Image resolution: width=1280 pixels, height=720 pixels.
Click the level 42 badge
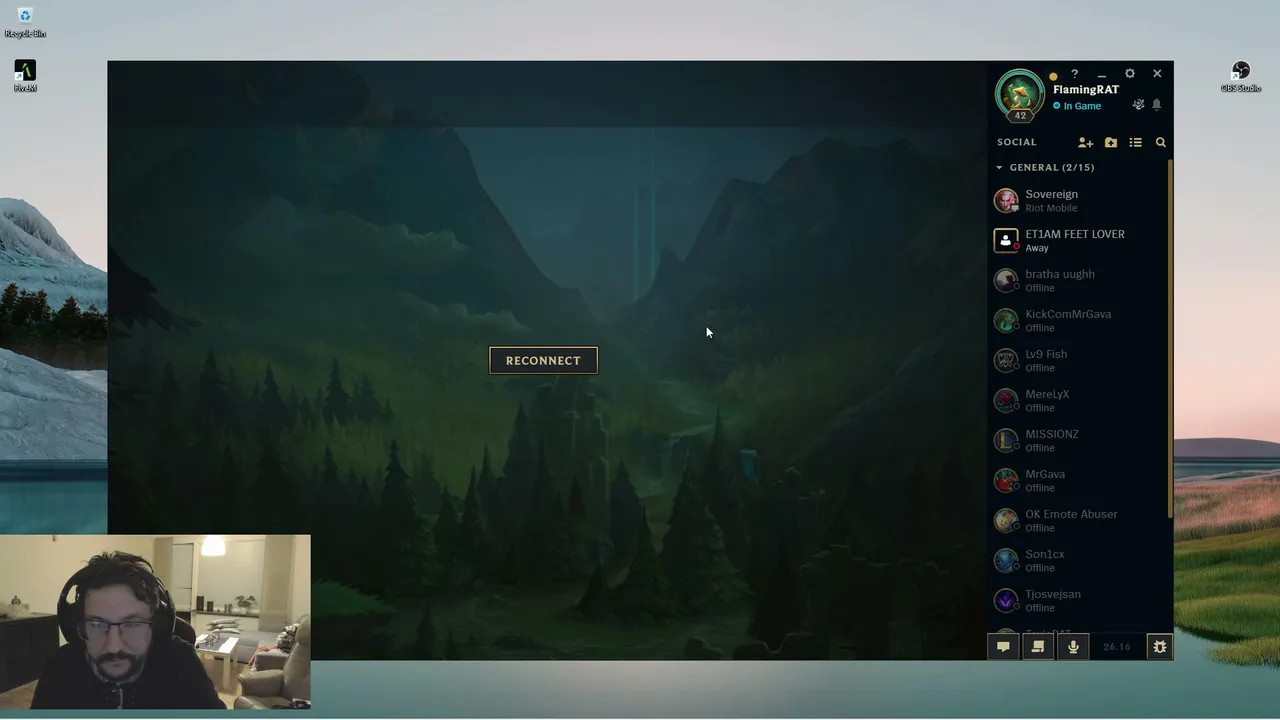pyautogui.click(x=1020, y=115)
